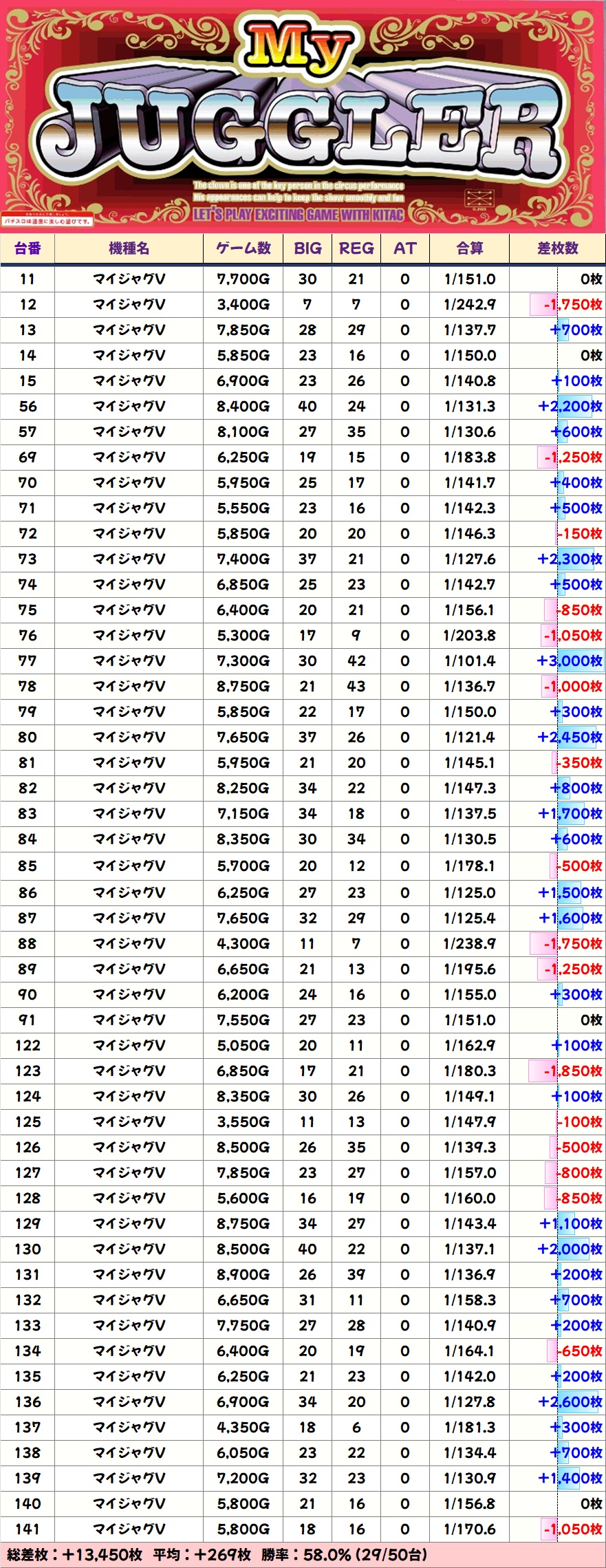Click the red warning label on banner's bottom-left
Viewport: 606px width, 1568px height.
click(x=47, y=221)
